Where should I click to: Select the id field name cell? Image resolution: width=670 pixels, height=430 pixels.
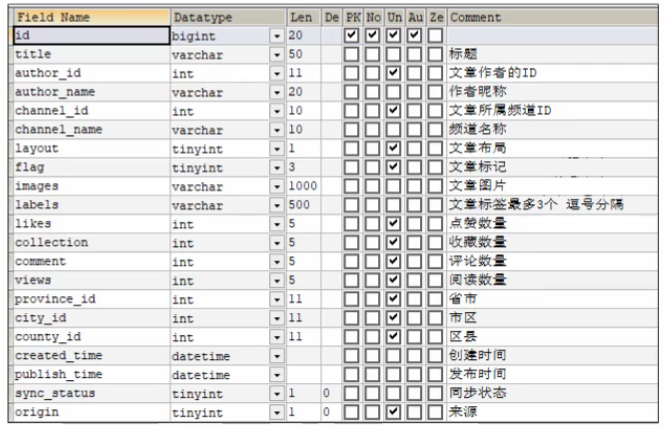[x=92, y=35]
